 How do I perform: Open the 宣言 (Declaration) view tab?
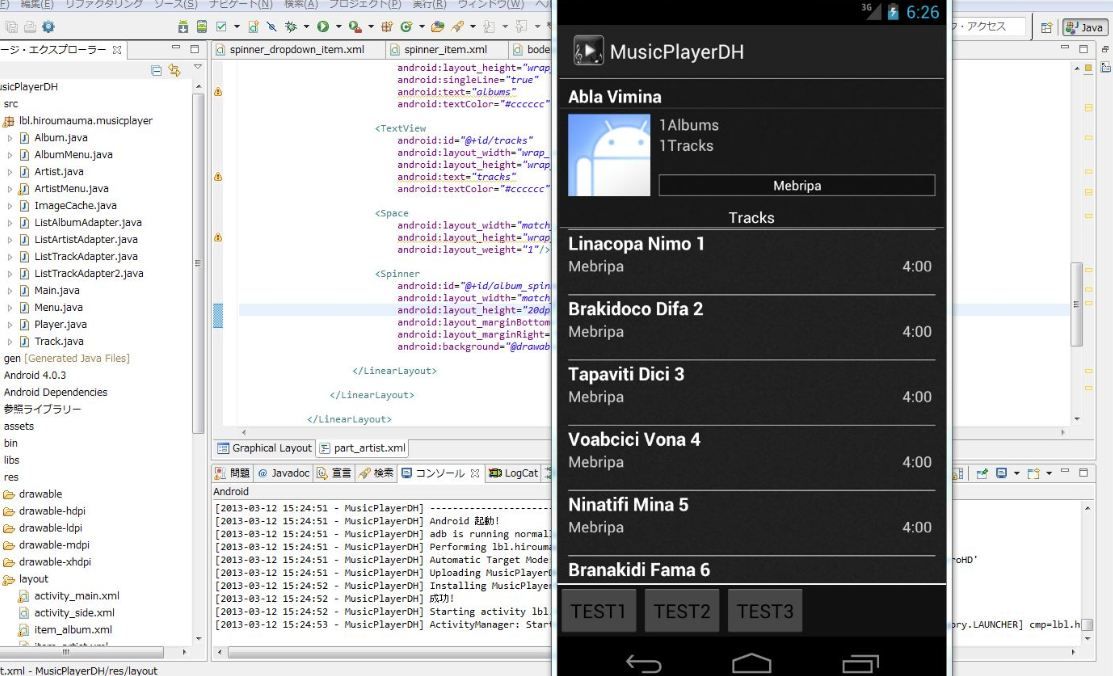pyautogui.click(x=334, y=473)
